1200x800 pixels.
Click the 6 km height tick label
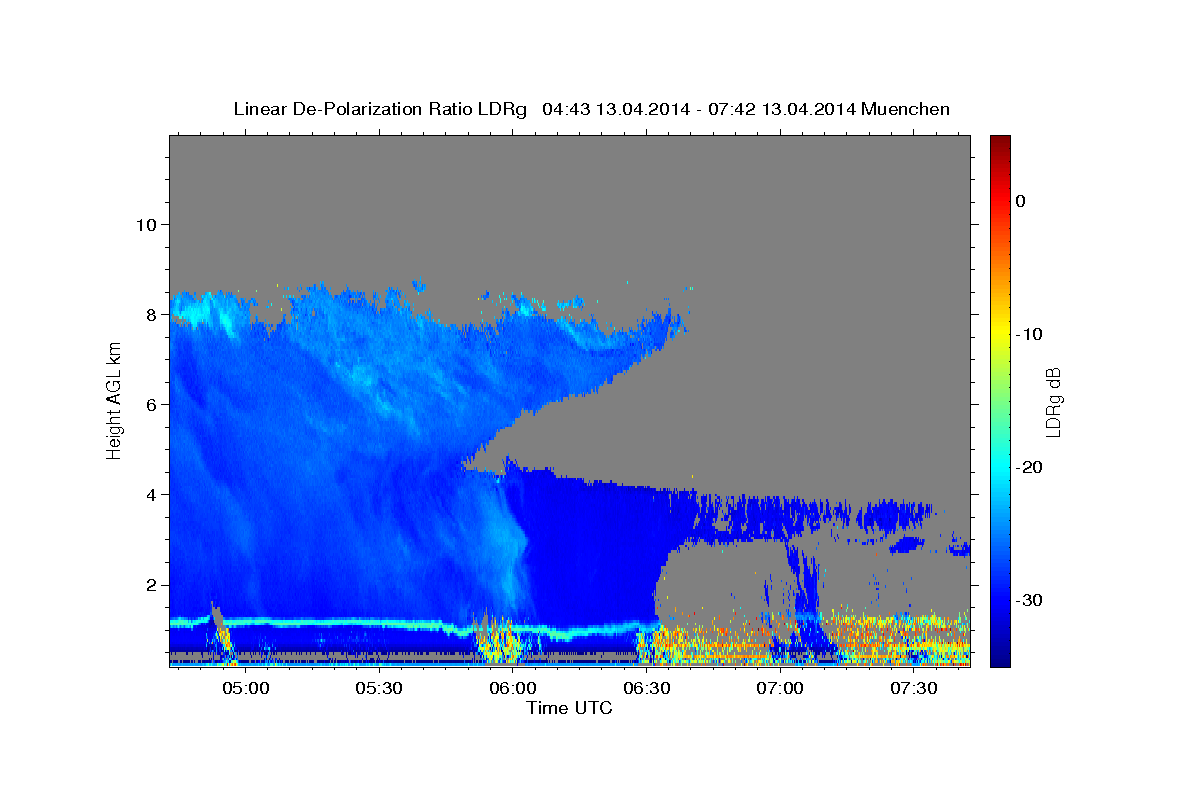click(149, 404)
